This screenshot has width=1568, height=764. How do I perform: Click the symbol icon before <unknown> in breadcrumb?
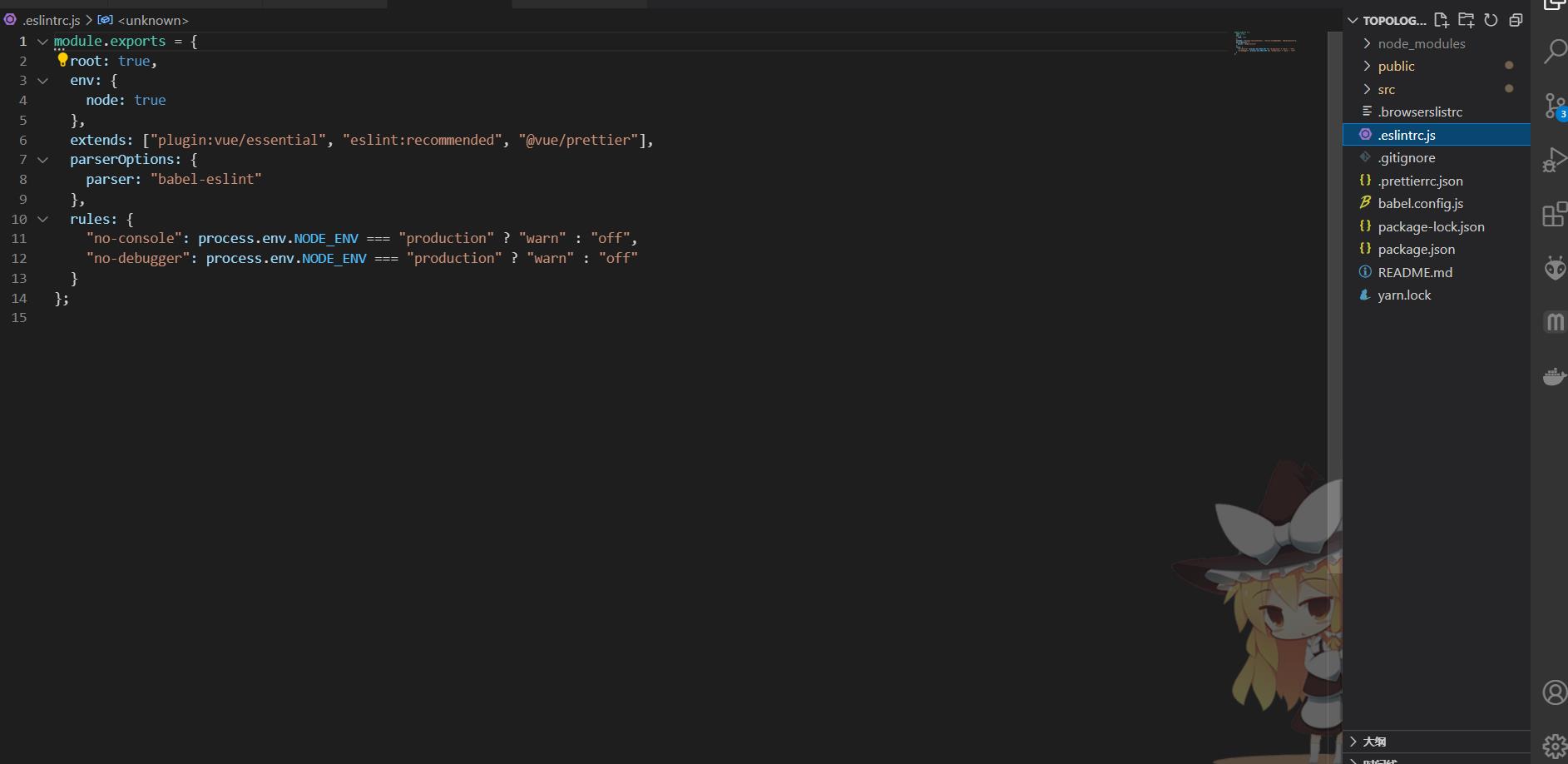[x=106, y=19]
